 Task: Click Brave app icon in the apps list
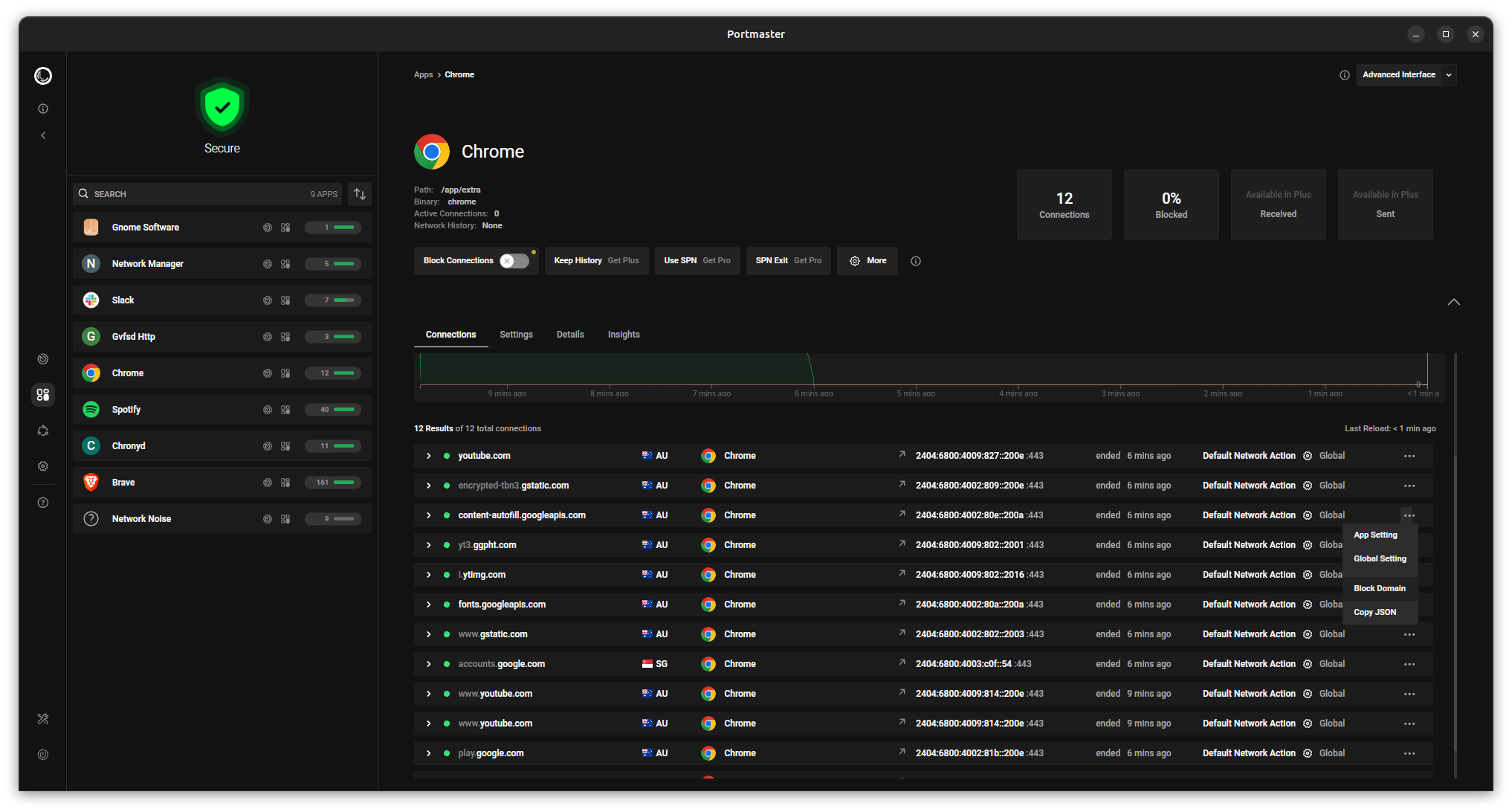pos(91,483)
